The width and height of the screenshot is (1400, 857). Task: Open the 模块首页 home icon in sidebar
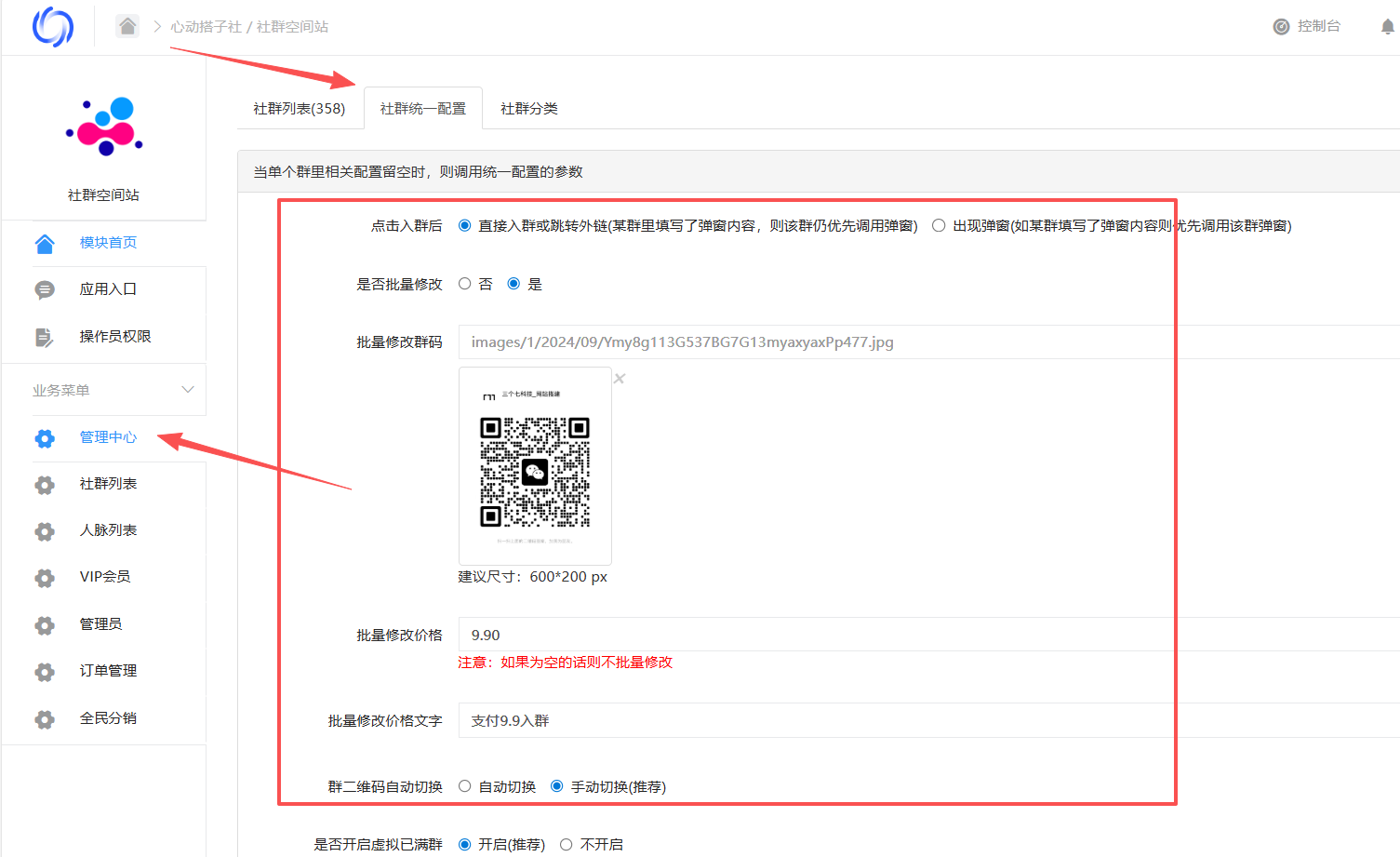coord(45,242)
